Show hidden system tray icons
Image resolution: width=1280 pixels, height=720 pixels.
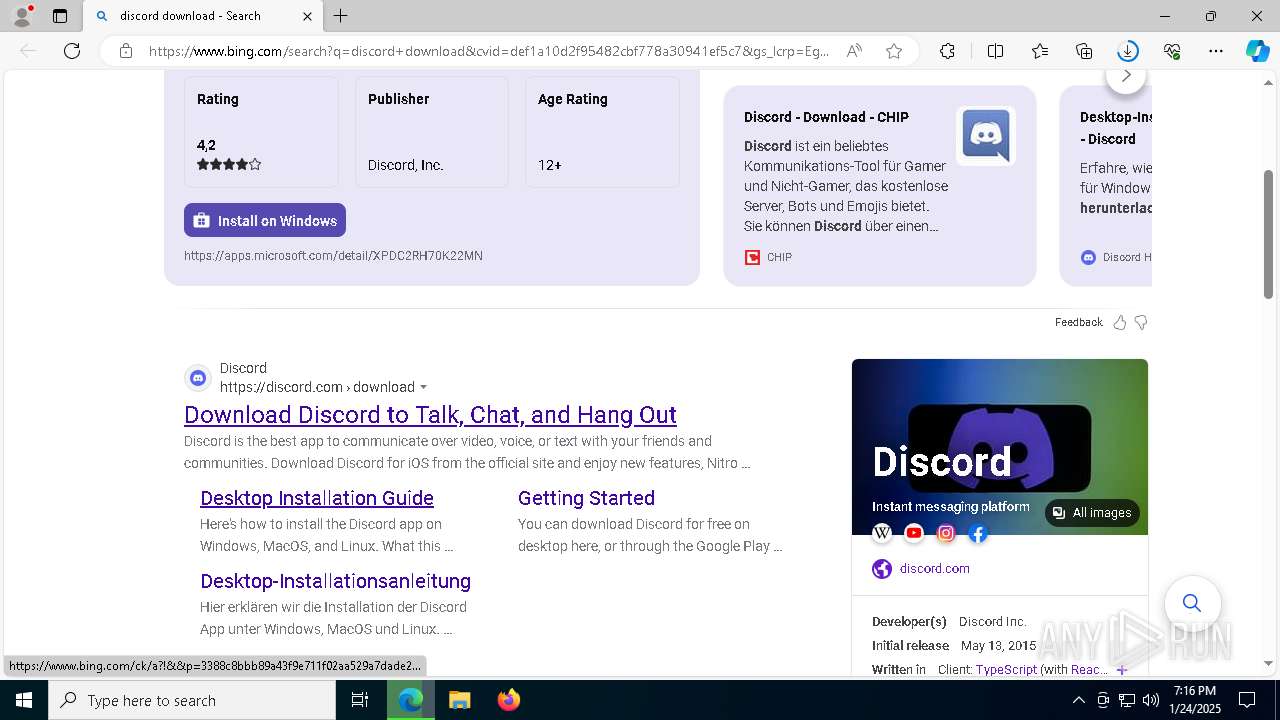point(1078,700)
